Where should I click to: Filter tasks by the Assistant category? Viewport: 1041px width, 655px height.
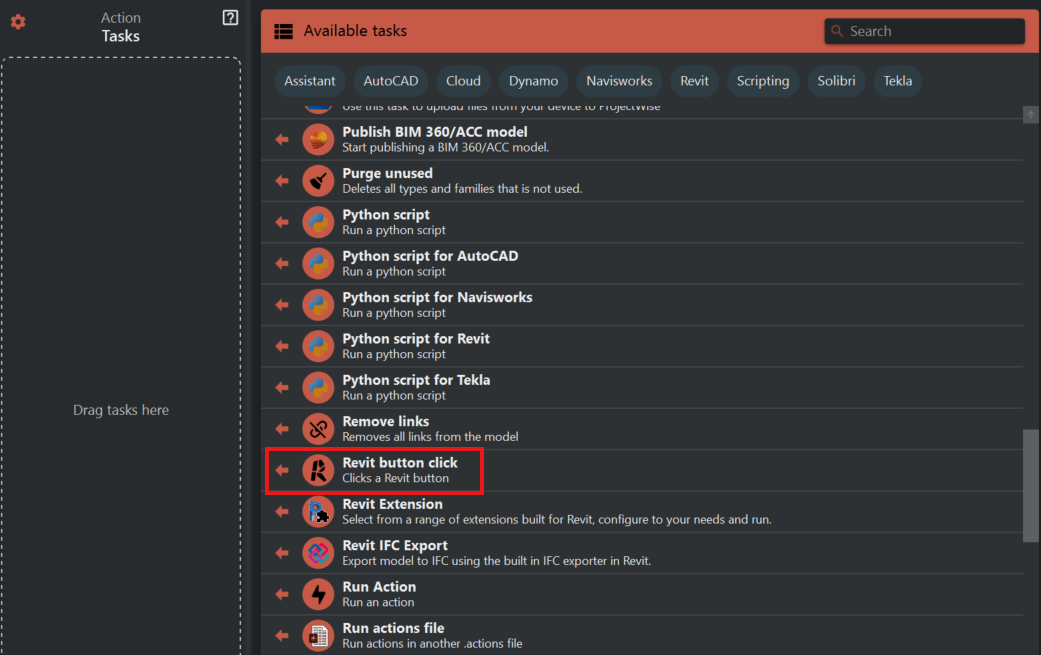[x=310, y=81]
